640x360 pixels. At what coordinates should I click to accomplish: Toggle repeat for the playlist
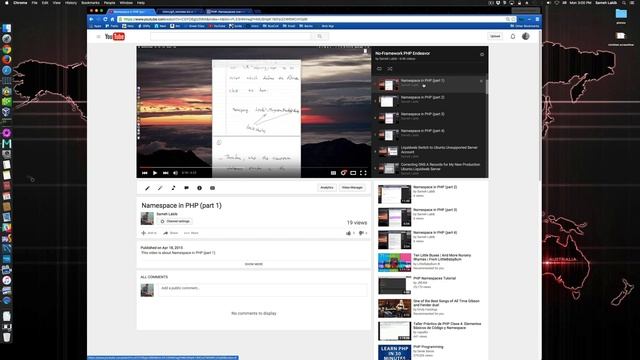pyautogui.click(x=379, y=69)
